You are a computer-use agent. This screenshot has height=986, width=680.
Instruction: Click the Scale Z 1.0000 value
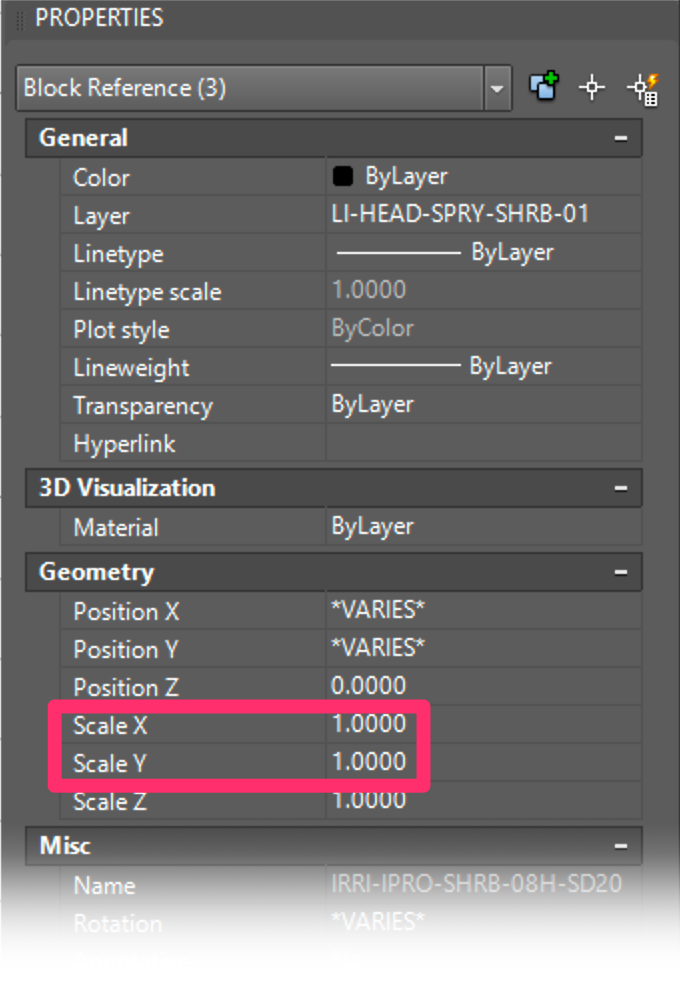point(369,800)
